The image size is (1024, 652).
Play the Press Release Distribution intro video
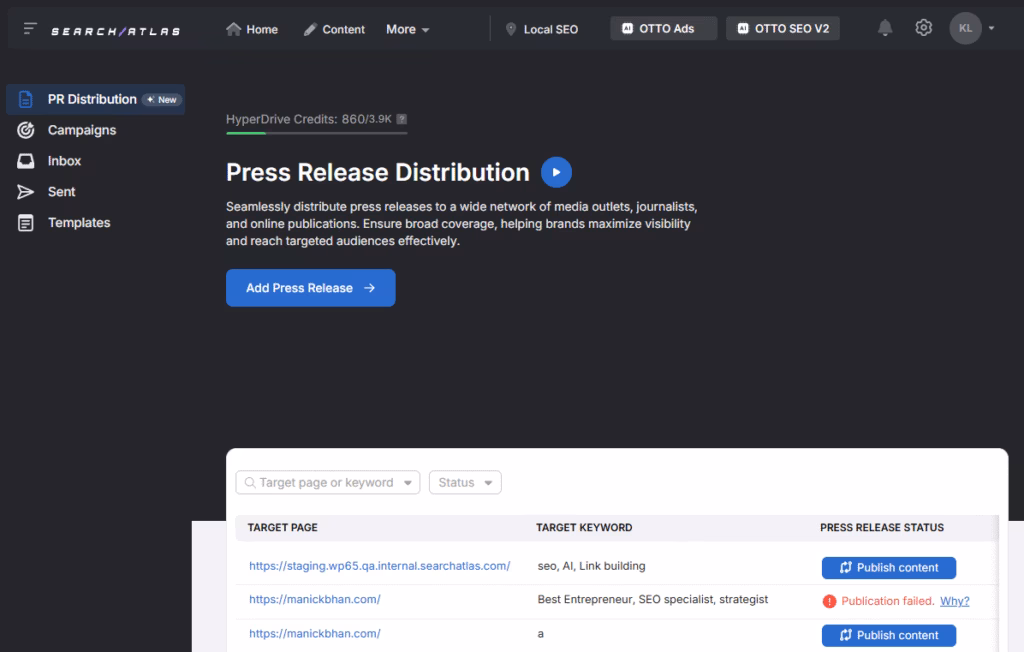point(556,172)
